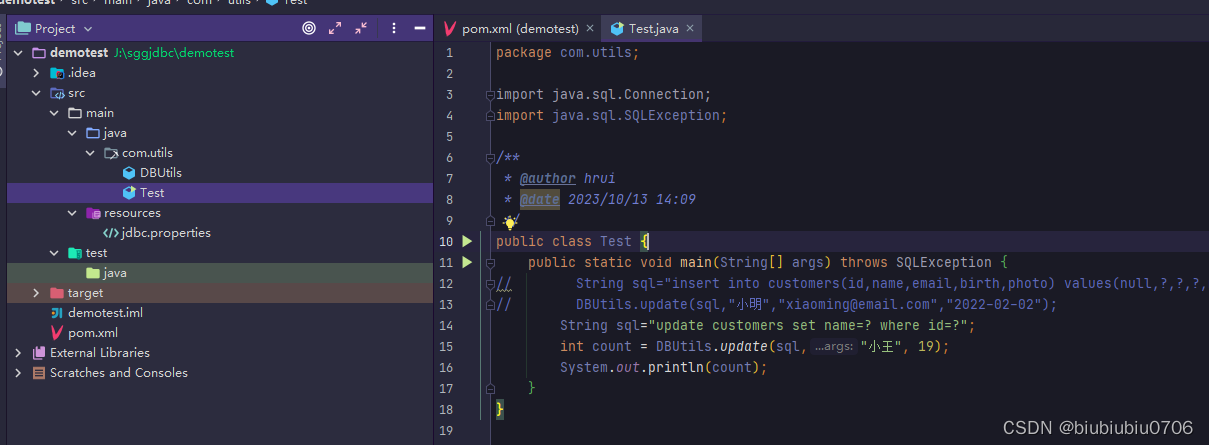
Task: Close the Test.java editor tab
Action: click(689, 29)
